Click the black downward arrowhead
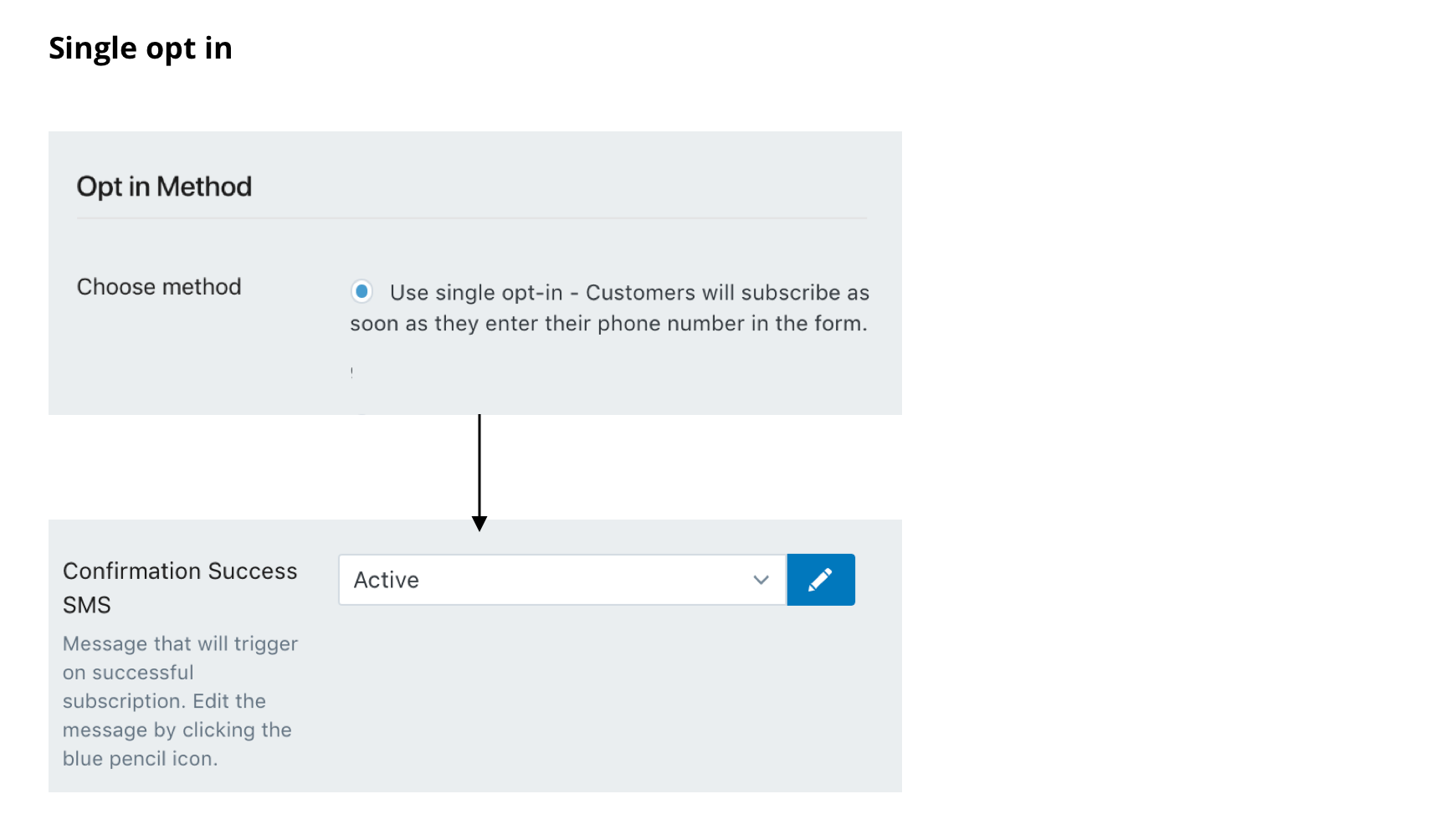The width and height of the screenshot is (1451, 840). point(479,524)
